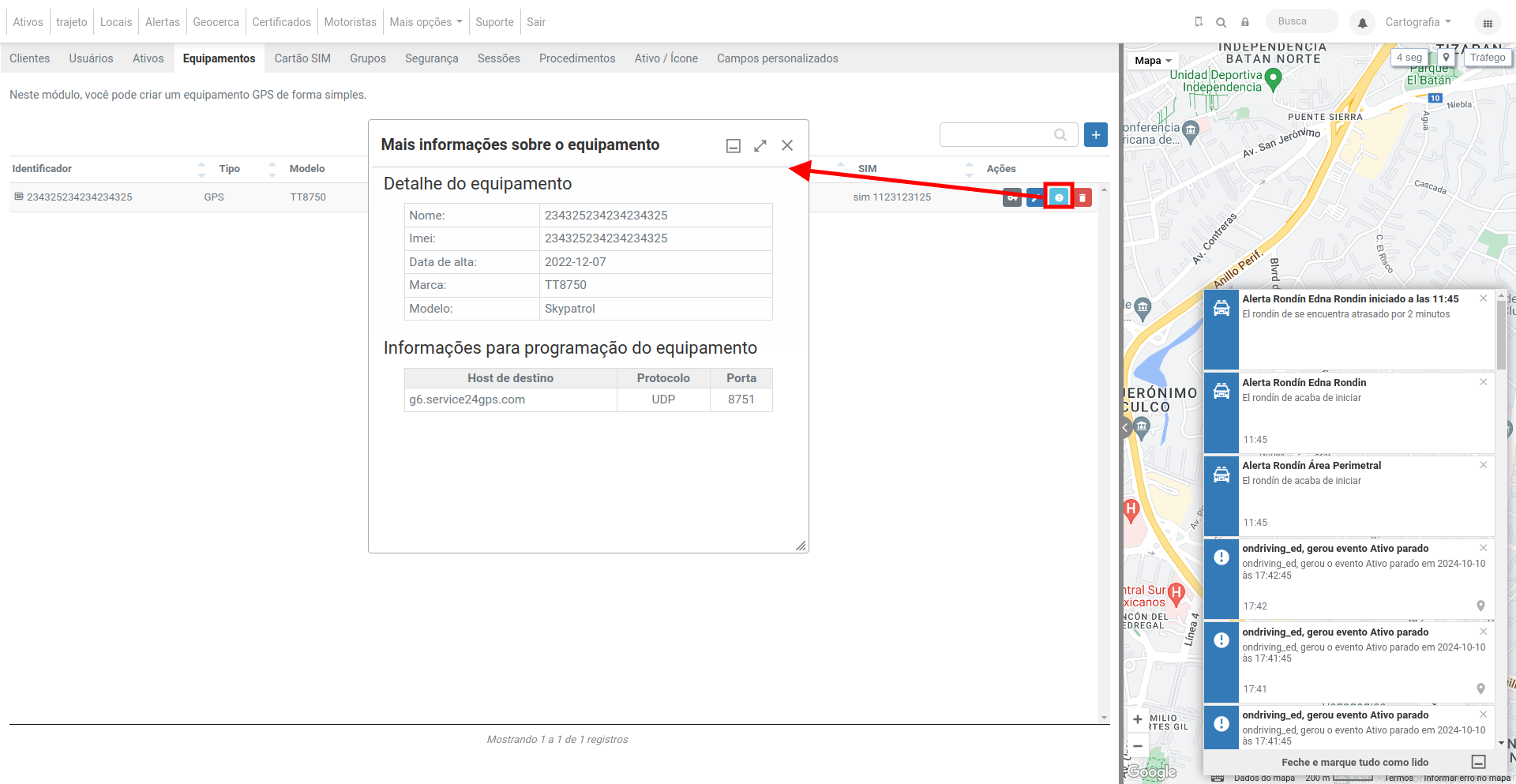Expand the Mais opções menu
The image size is (1516, 784).
click(426, 22)
